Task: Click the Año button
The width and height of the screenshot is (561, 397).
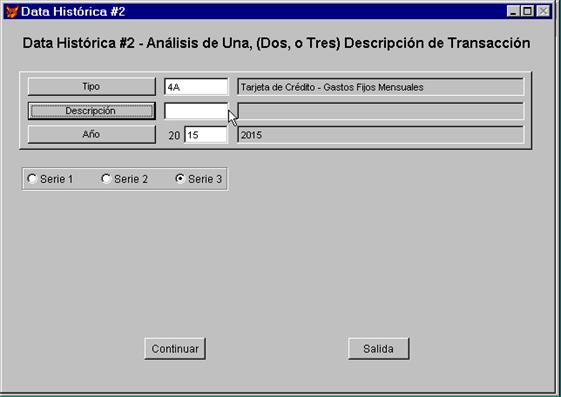Action: (x=92, y=134)
